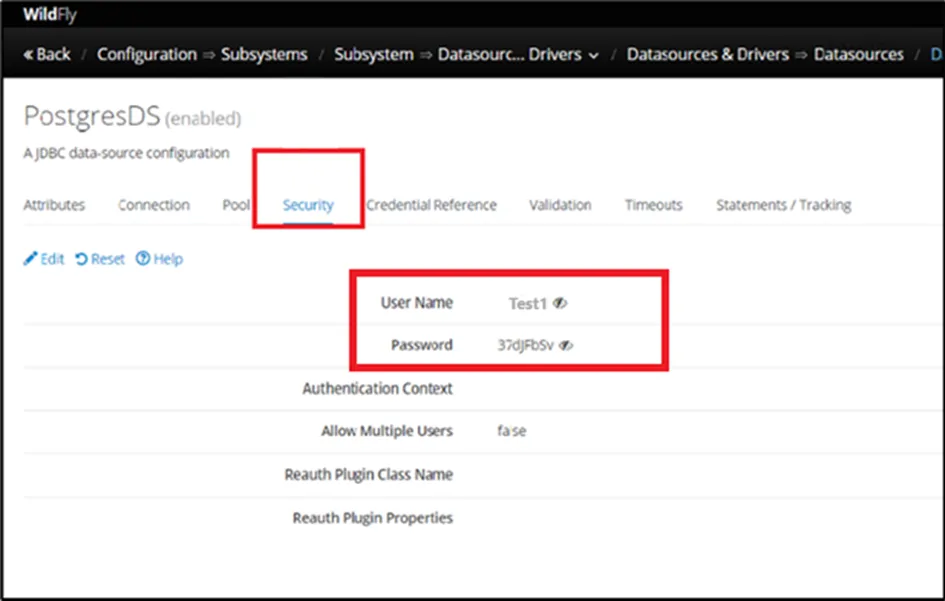
Task: Click Subsystem breadcrumb label
Action: tap(374, 54)
